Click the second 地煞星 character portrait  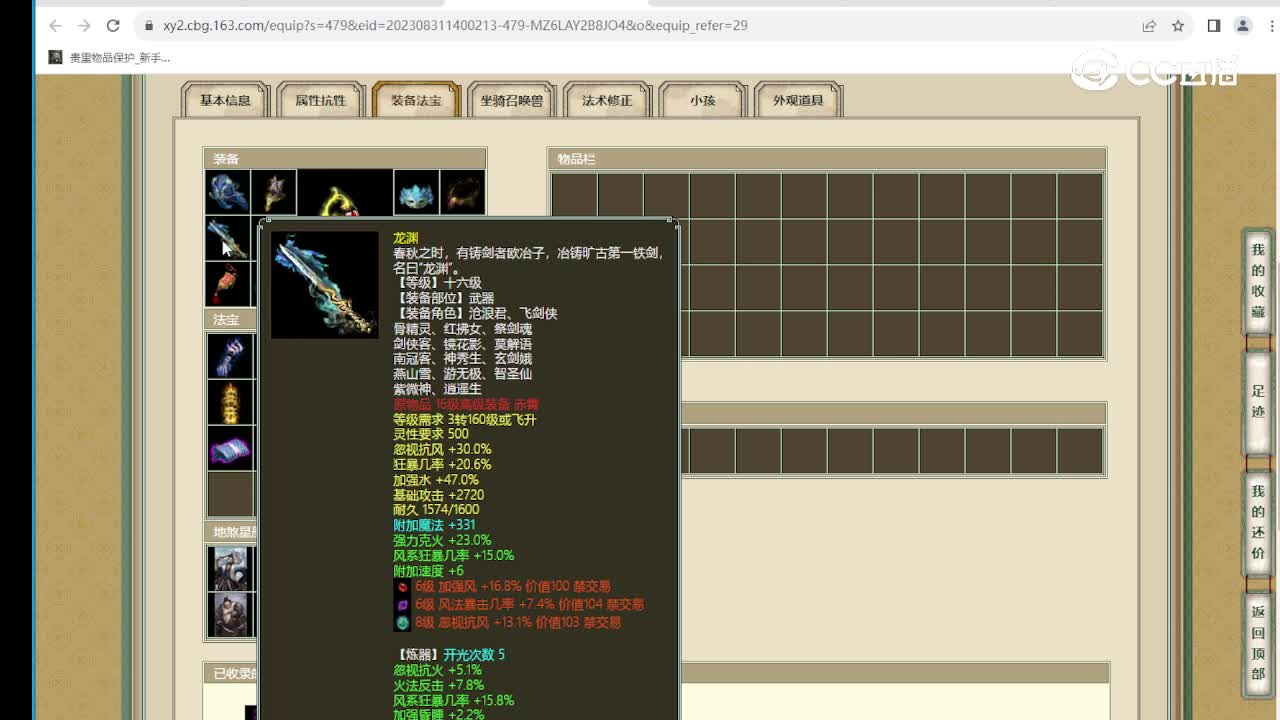229,614
